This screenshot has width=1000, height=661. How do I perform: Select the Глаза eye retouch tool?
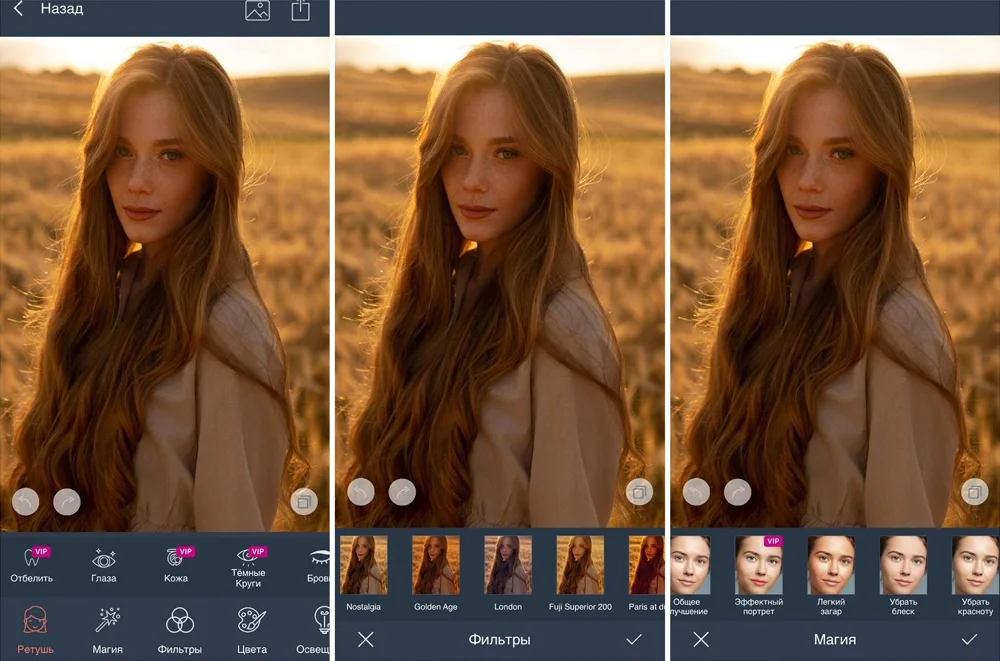click(x=104, y=564)
